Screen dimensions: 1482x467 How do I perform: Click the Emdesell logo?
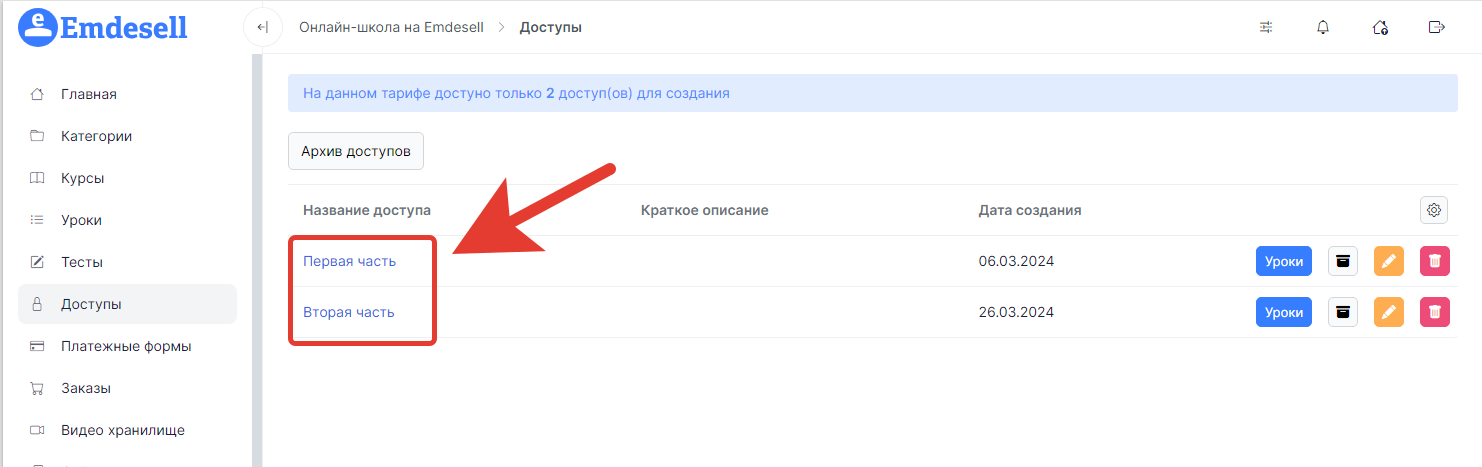click(104, 27)
